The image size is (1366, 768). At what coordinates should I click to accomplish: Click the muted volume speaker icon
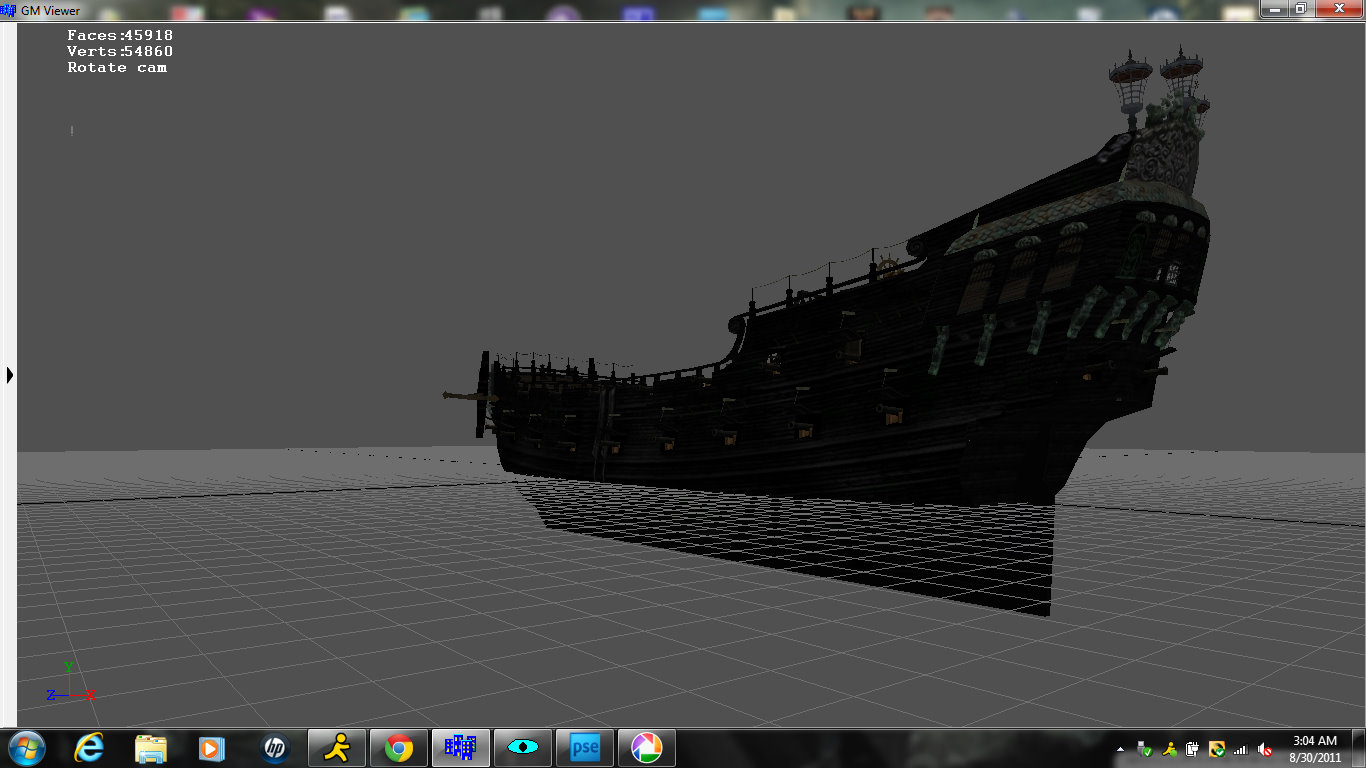click(x=1265, y=749)
